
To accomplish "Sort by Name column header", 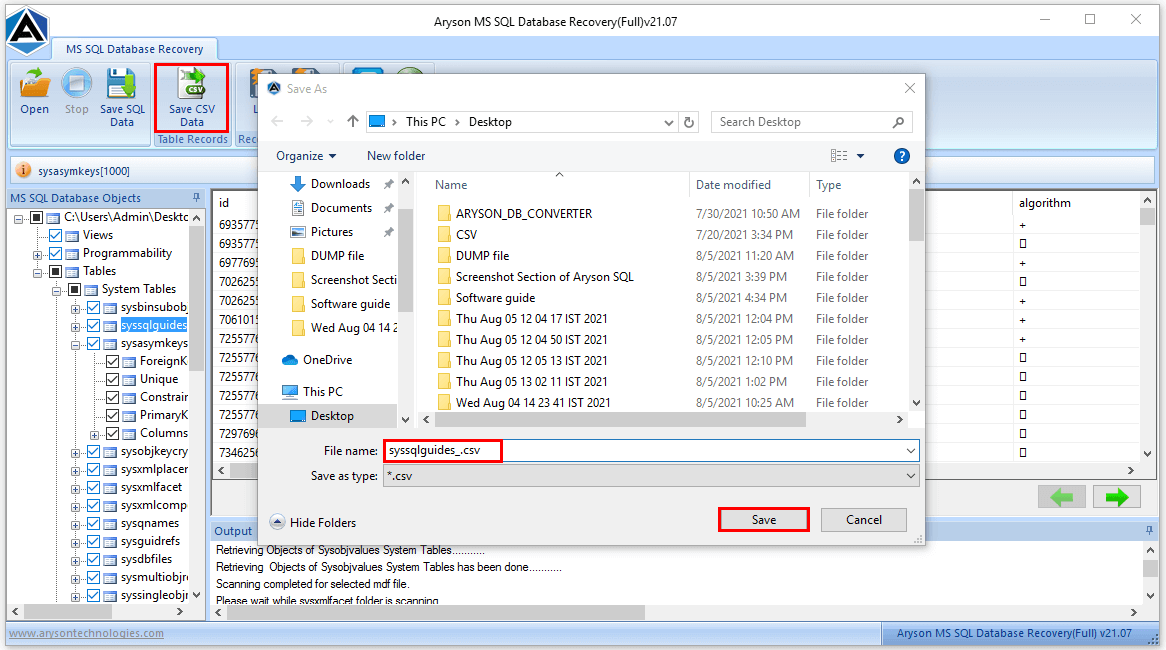I will (451, 184).
